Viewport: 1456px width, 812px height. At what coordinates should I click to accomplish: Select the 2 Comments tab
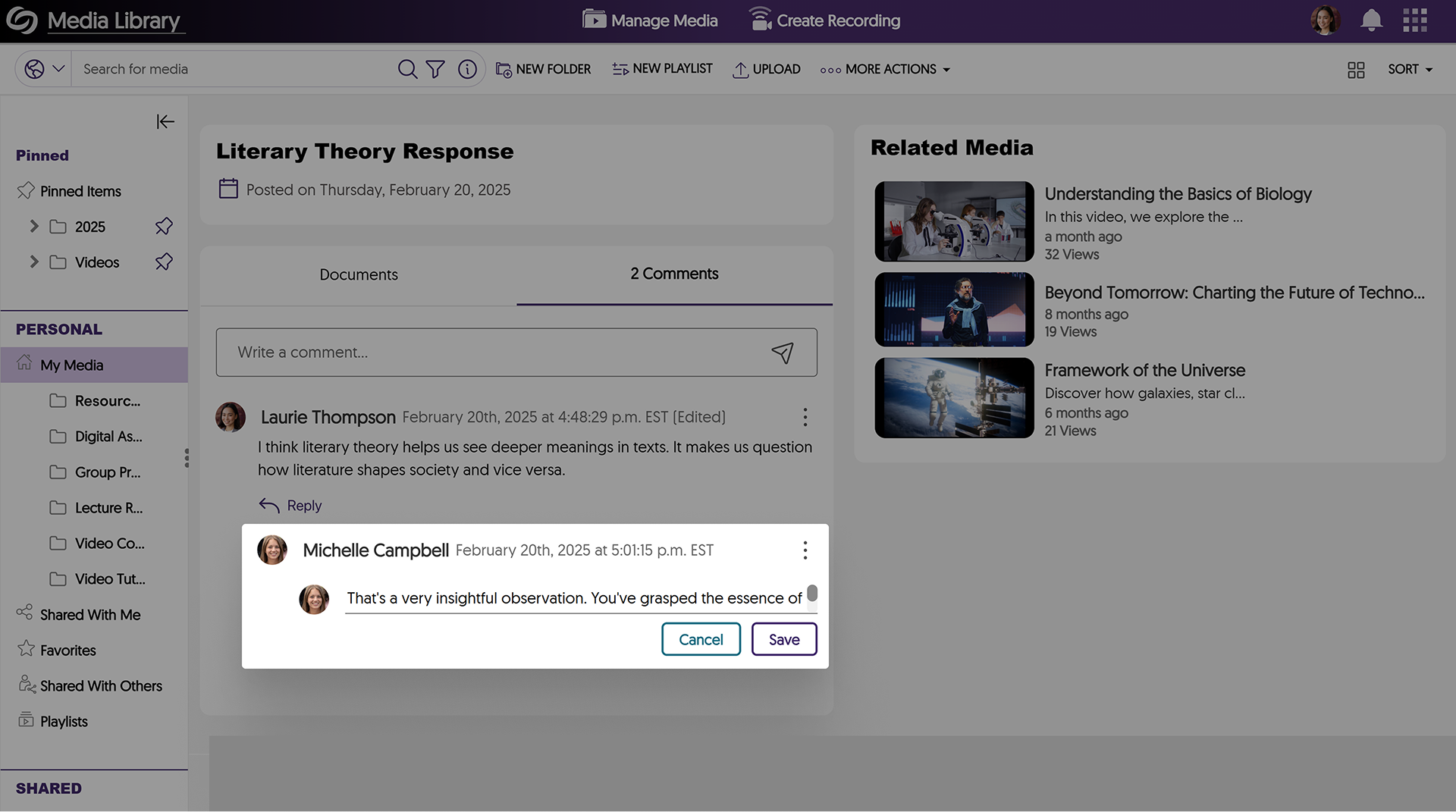tap(674, 274)
